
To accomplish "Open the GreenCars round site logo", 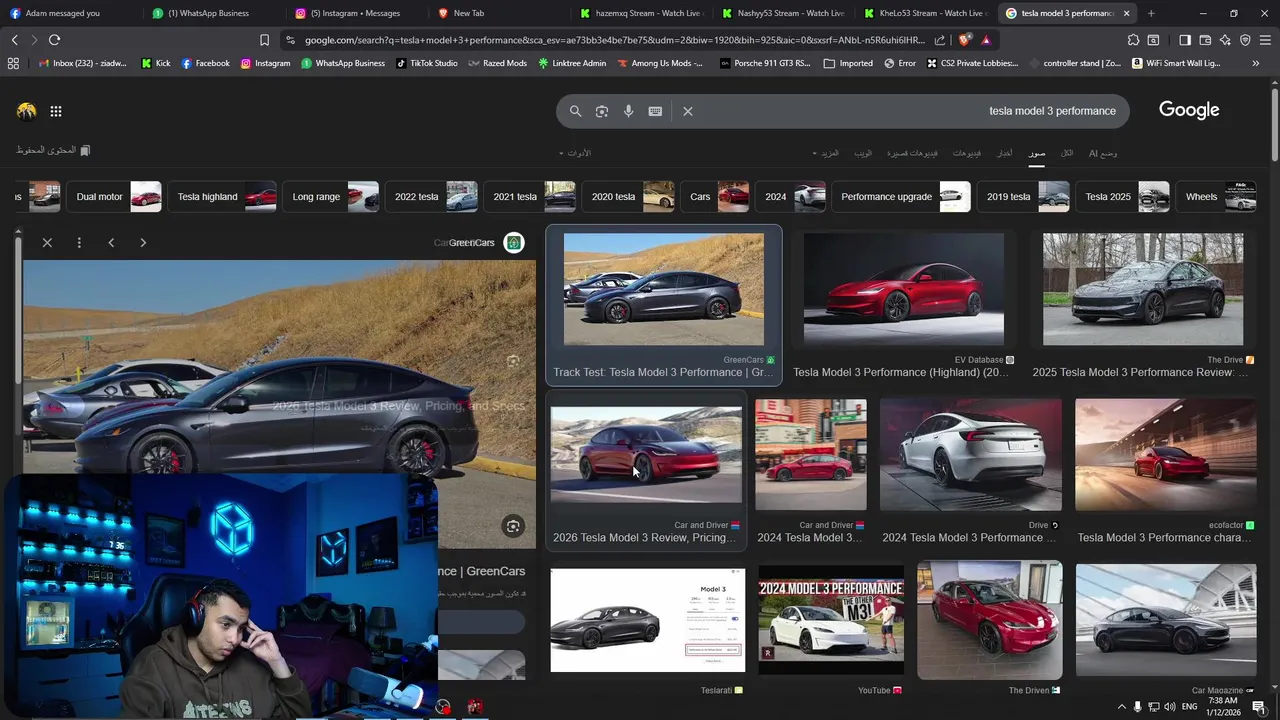I will click(514, 242).
